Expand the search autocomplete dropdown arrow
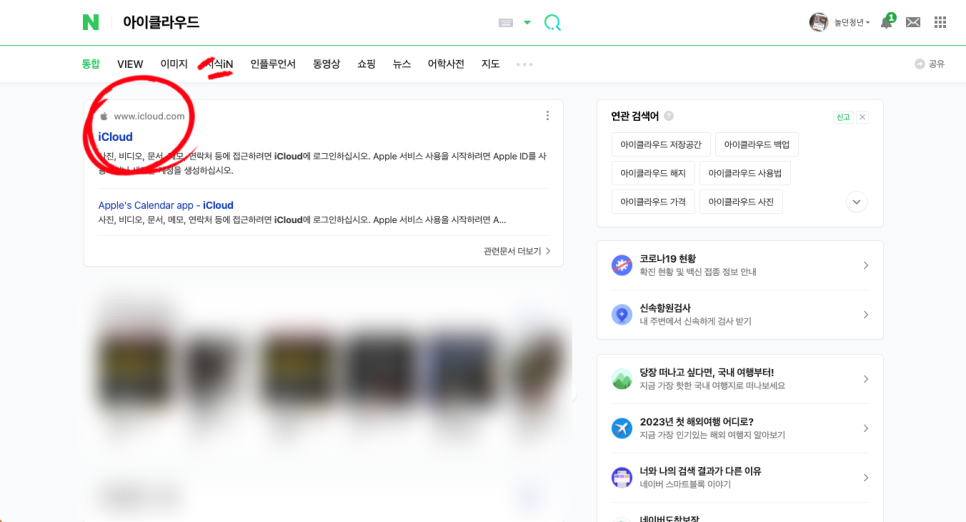 coord(527,23)
